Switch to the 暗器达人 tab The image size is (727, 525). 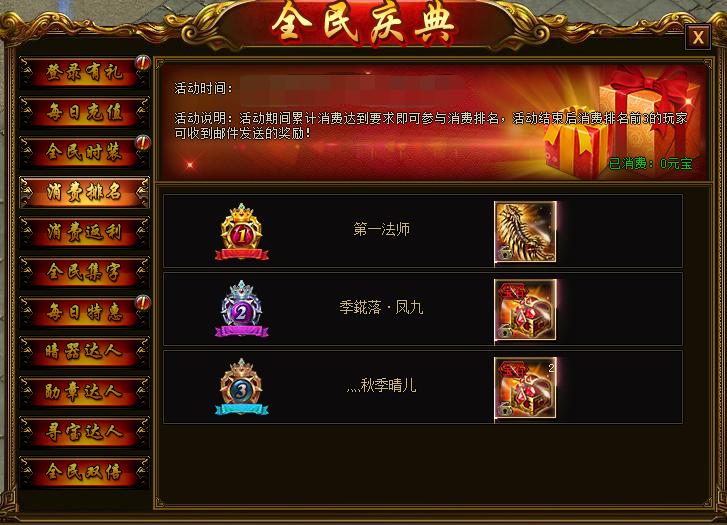84,352
